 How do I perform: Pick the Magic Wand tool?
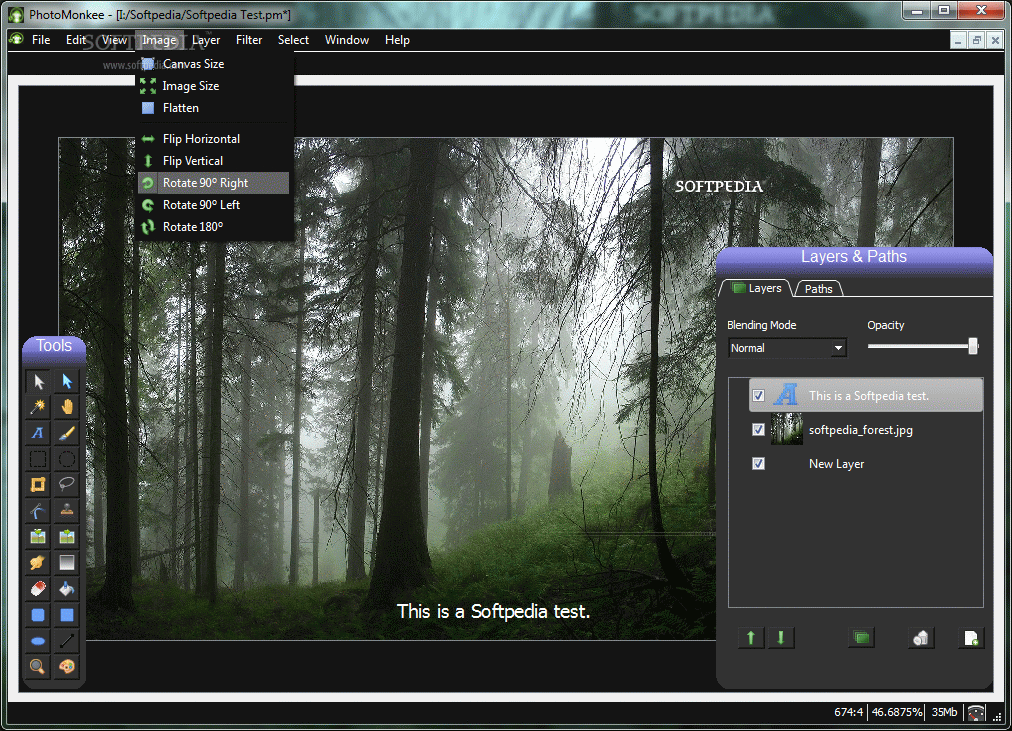click(38, 407)
